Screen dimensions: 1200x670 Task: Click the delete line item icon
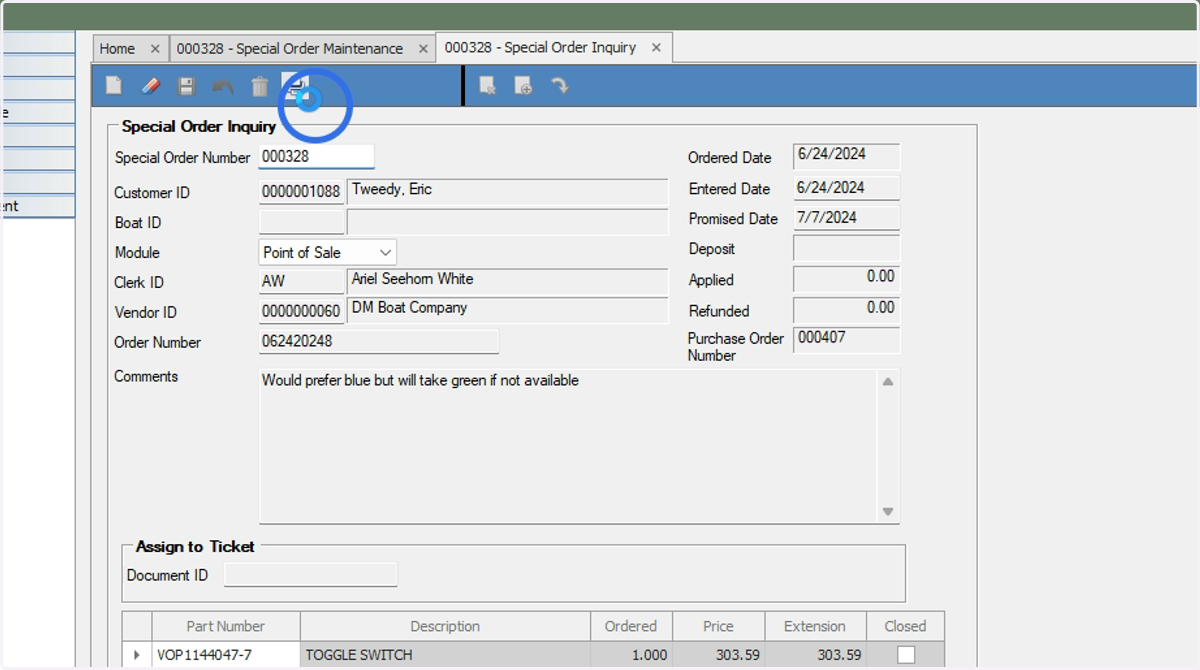tap(488, 86)
